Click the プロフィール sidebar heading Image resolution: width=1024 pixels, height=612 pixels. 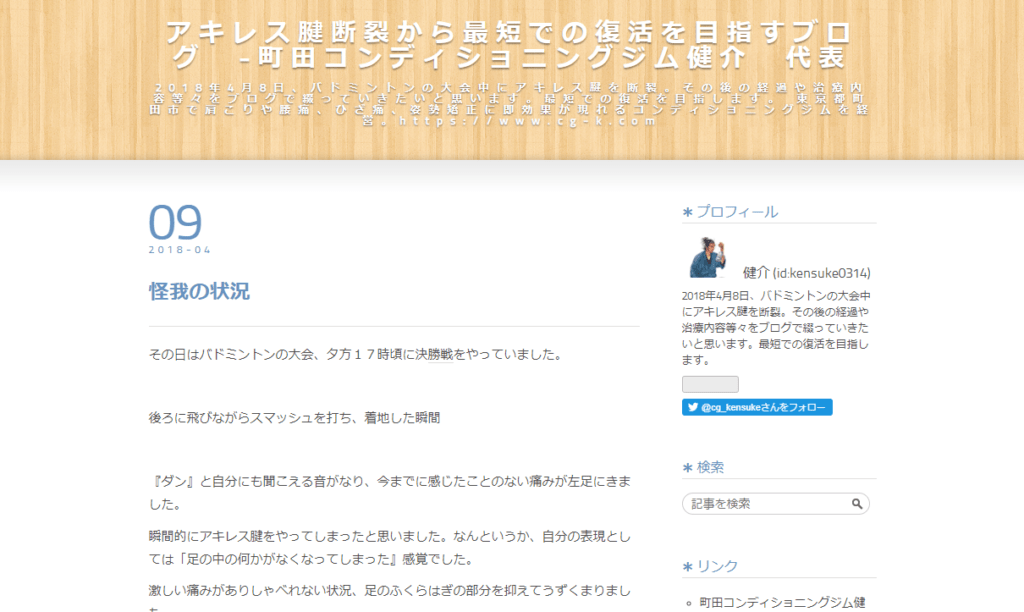tap(736, 212)
